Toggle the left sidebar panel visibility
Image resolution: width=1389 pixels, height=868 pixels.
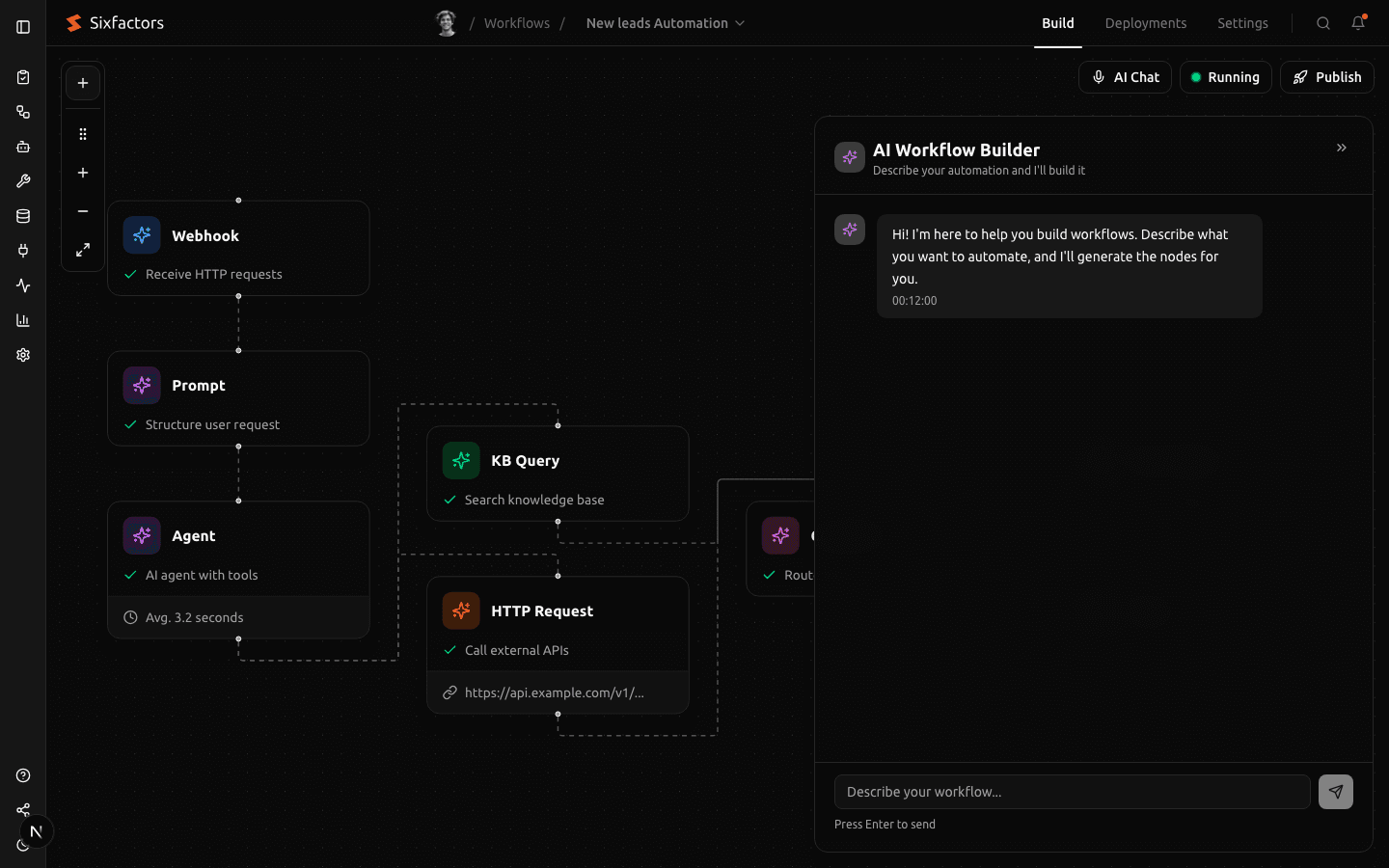coord(23,27)
